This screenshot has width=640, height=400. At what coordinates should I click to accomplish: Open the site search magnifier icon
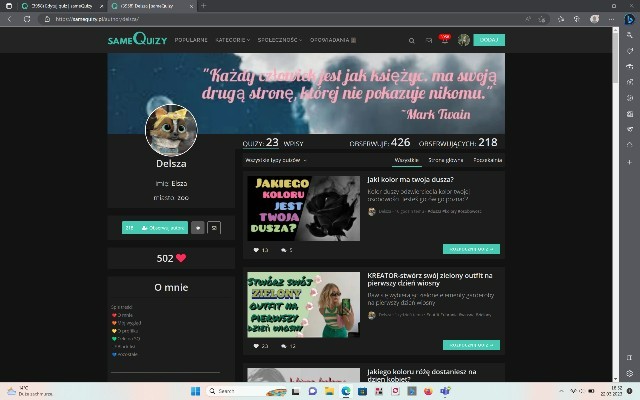coord(412,40)
